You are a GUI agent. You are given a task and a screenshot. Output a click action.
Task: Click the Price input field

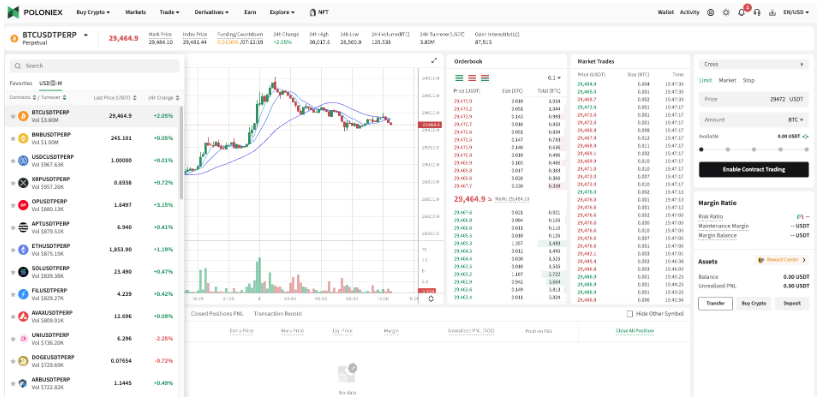[x=754, y=99]
